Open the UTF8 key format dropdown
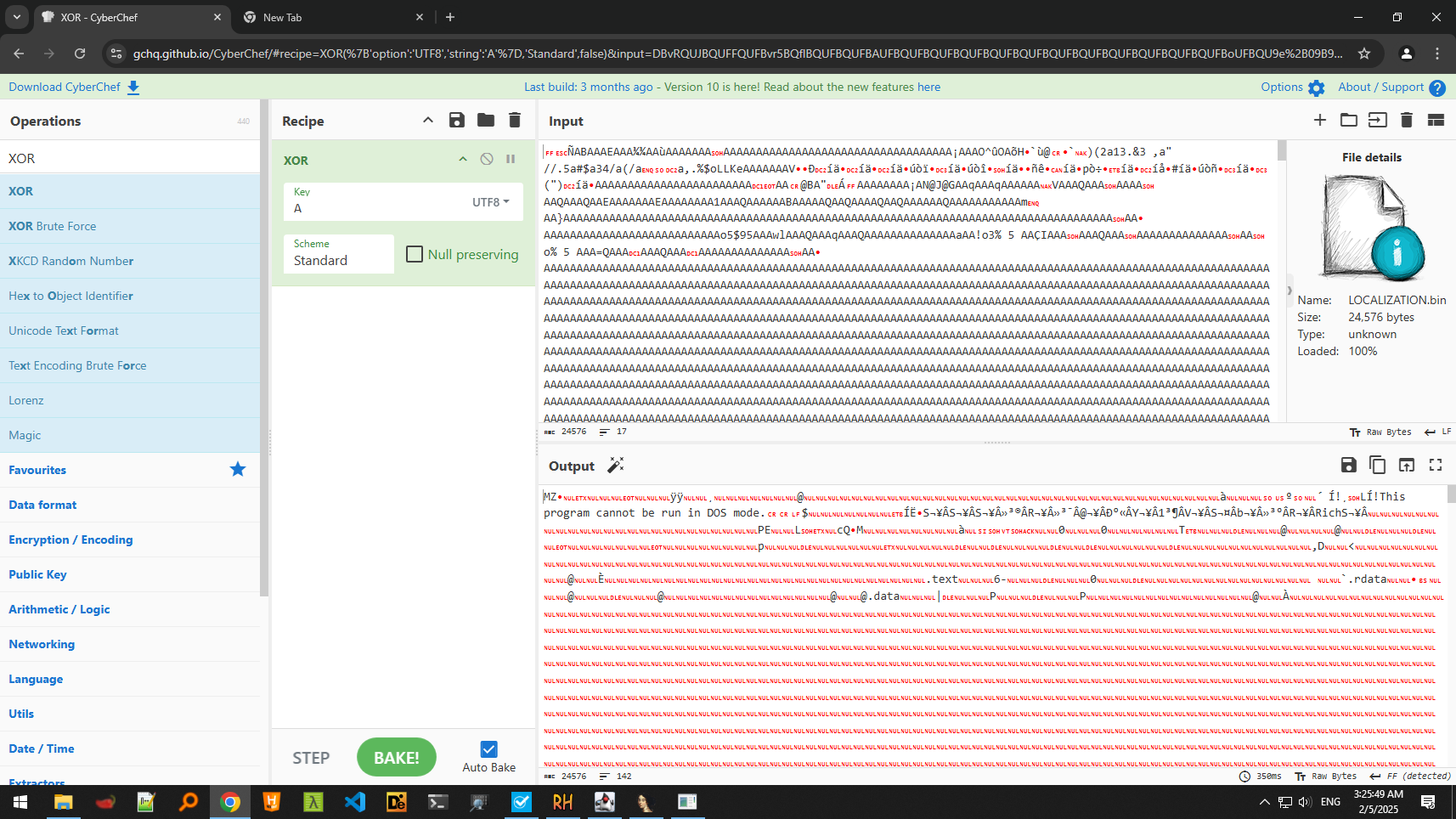The image size is (1456, 819). [491, 202]
